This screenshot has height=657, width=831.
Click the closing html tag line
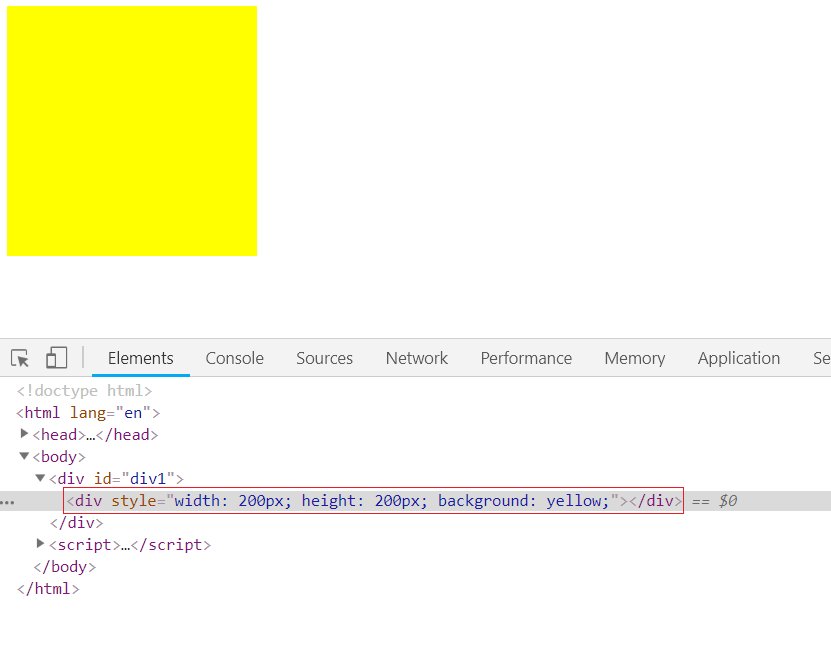tap(48, 589)
